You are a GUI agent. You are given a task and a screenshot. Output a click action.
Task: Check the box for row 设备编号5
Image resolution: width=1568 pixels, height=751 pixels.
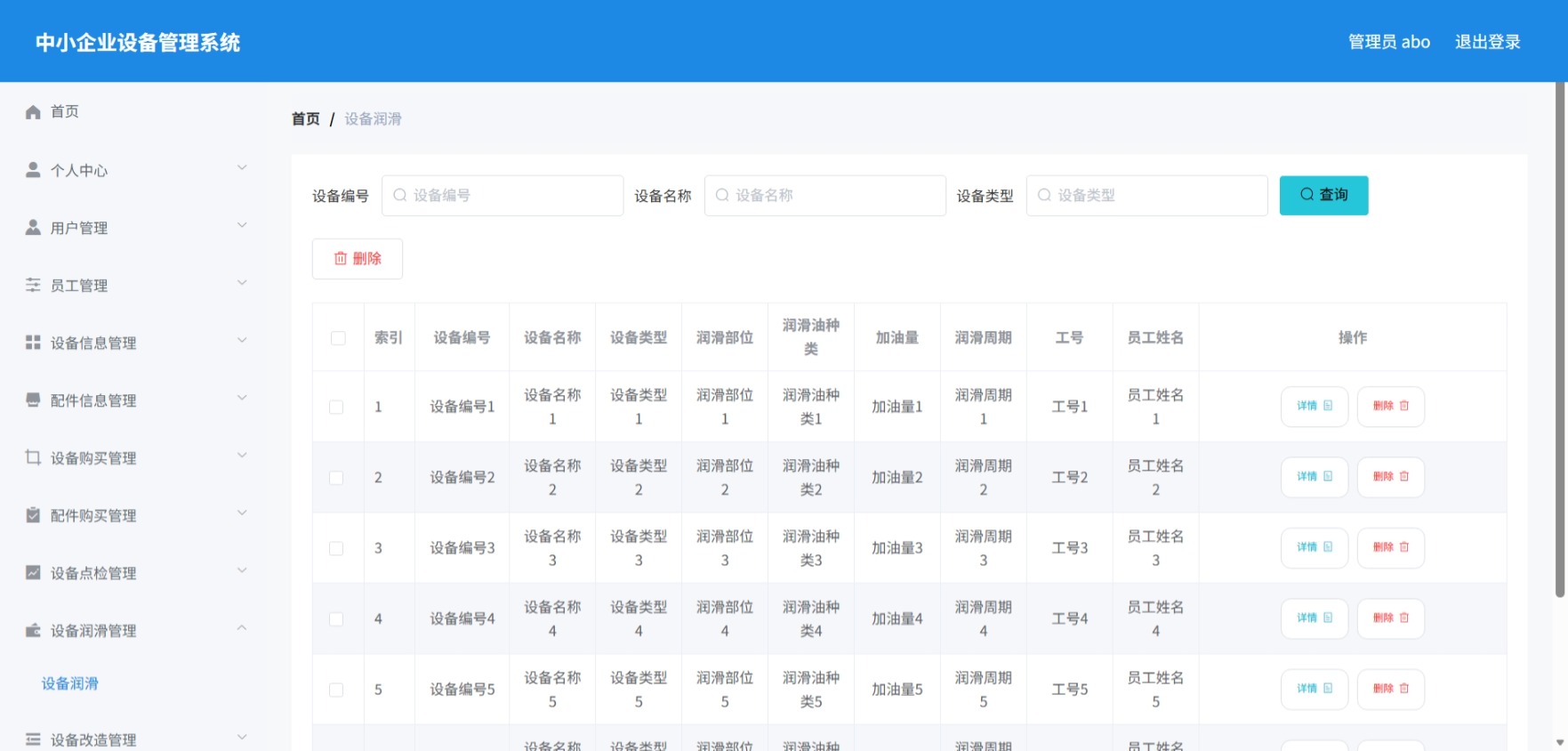point(336,690)
